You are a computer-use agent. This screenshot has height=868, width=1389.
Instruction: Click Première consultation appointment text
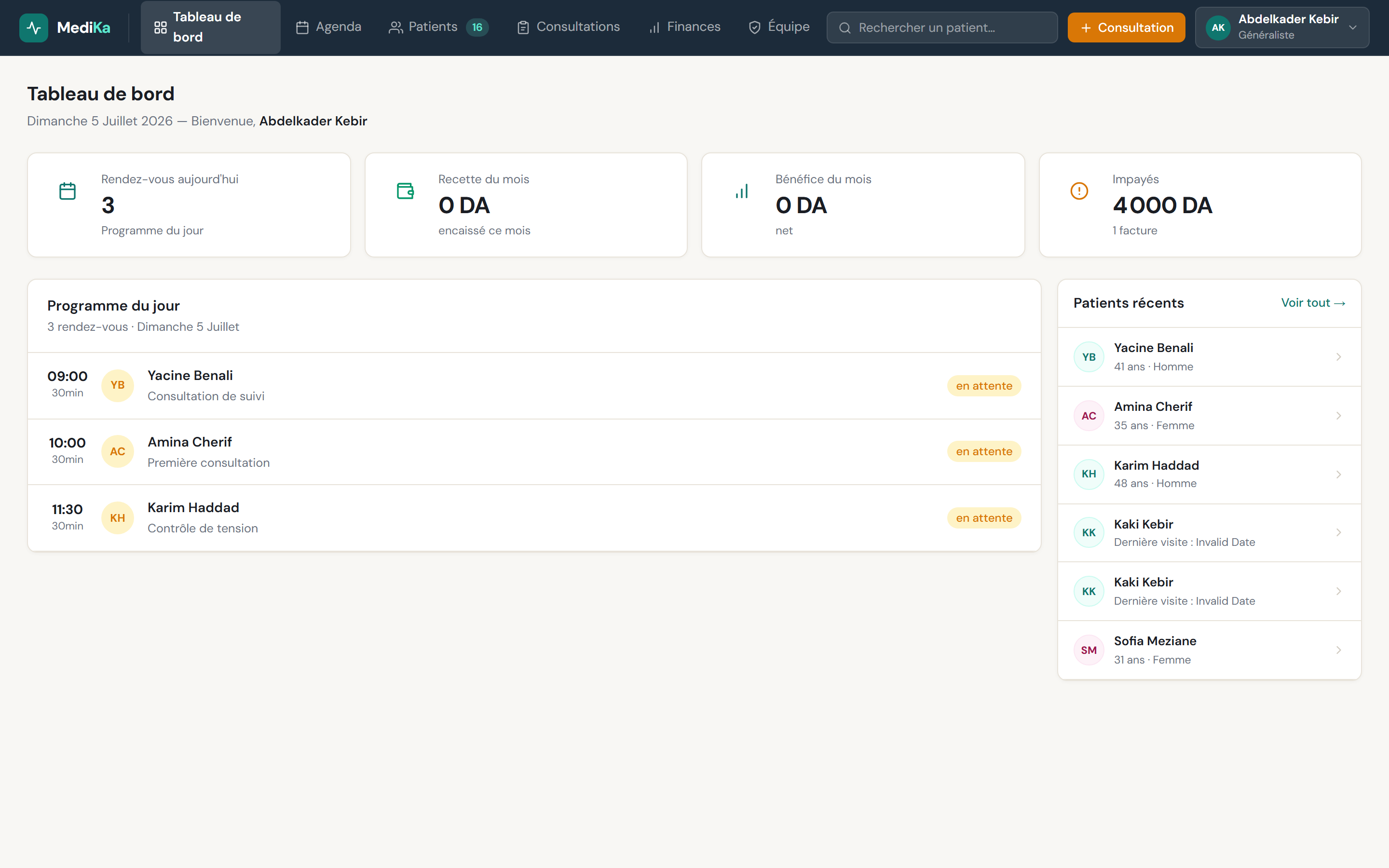point(208,463)
